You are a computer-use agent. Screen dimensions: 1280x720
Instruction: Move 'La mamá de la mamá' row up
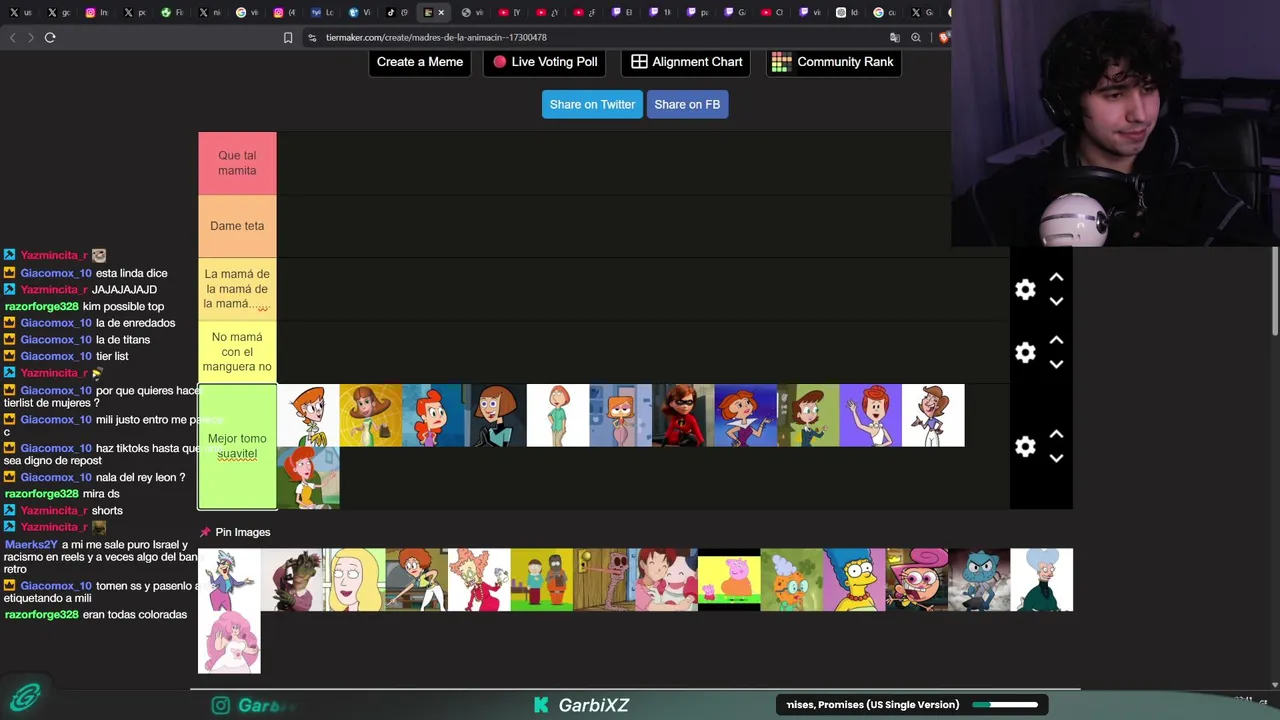point(1056,278)
